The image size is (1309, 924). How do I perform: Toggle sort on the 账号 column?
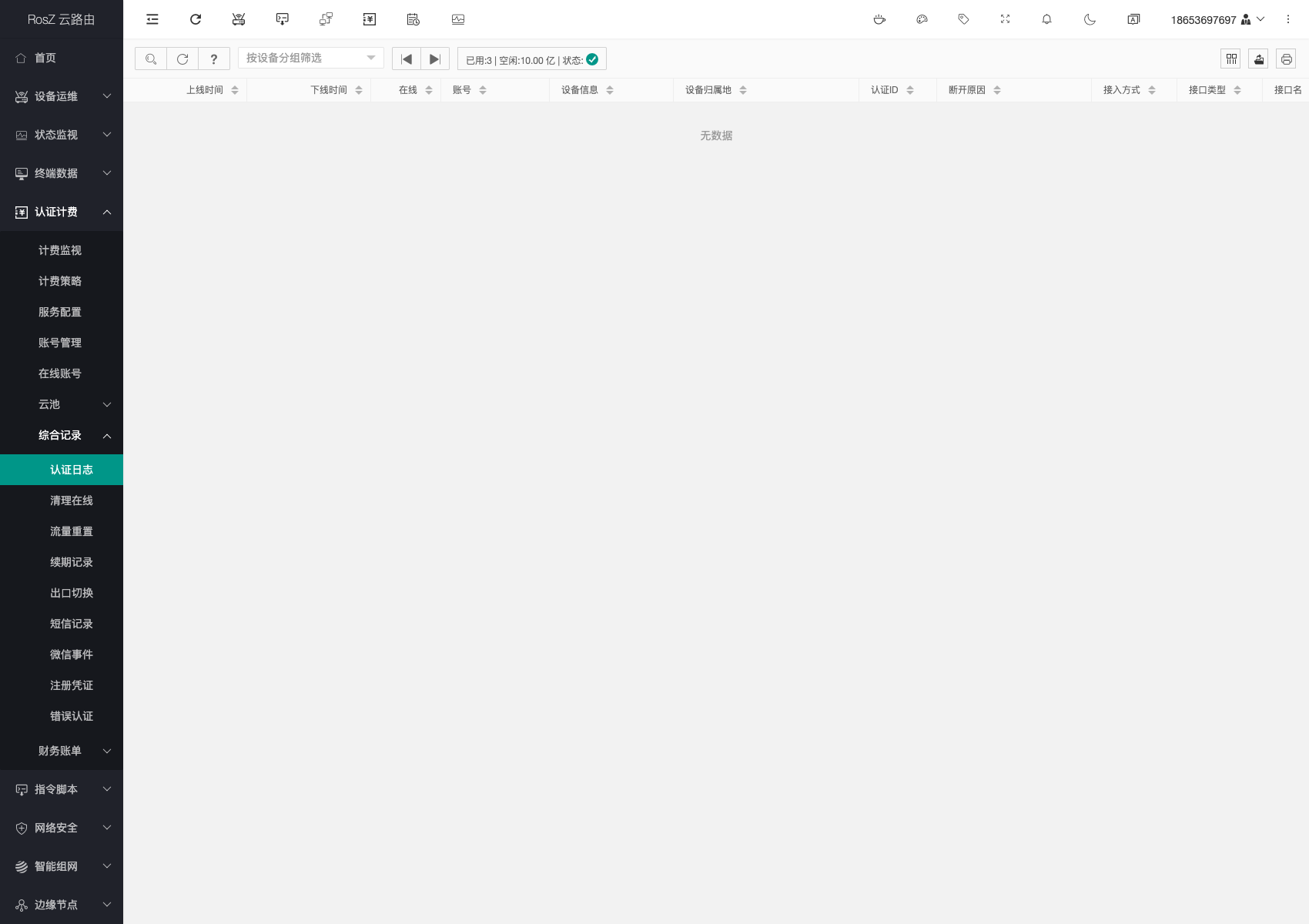click(x=483, y=90)
